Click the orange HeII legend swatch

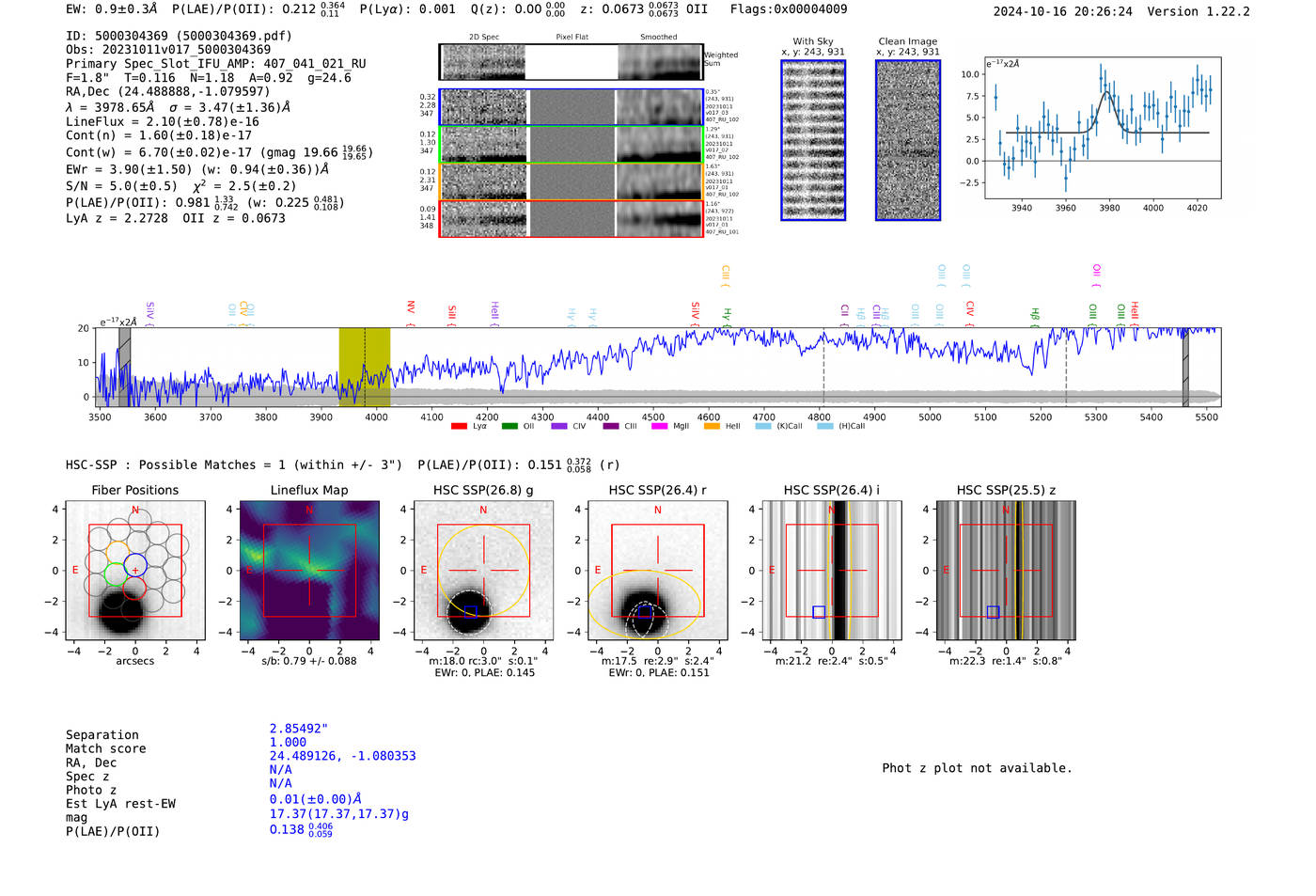[712, 426]
